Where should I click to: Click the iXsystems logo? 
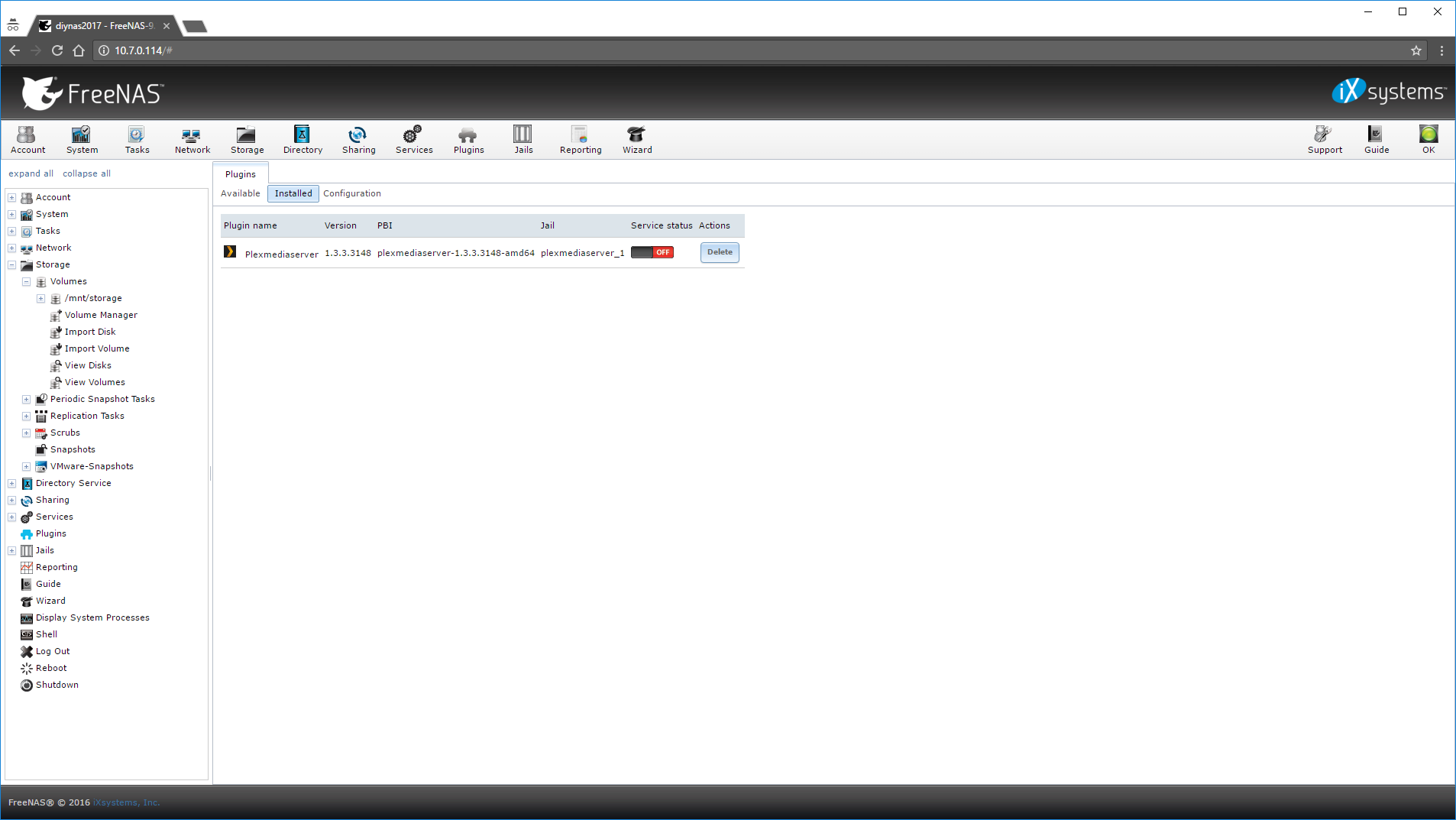pyautogui.click(x=1389, y=91)
